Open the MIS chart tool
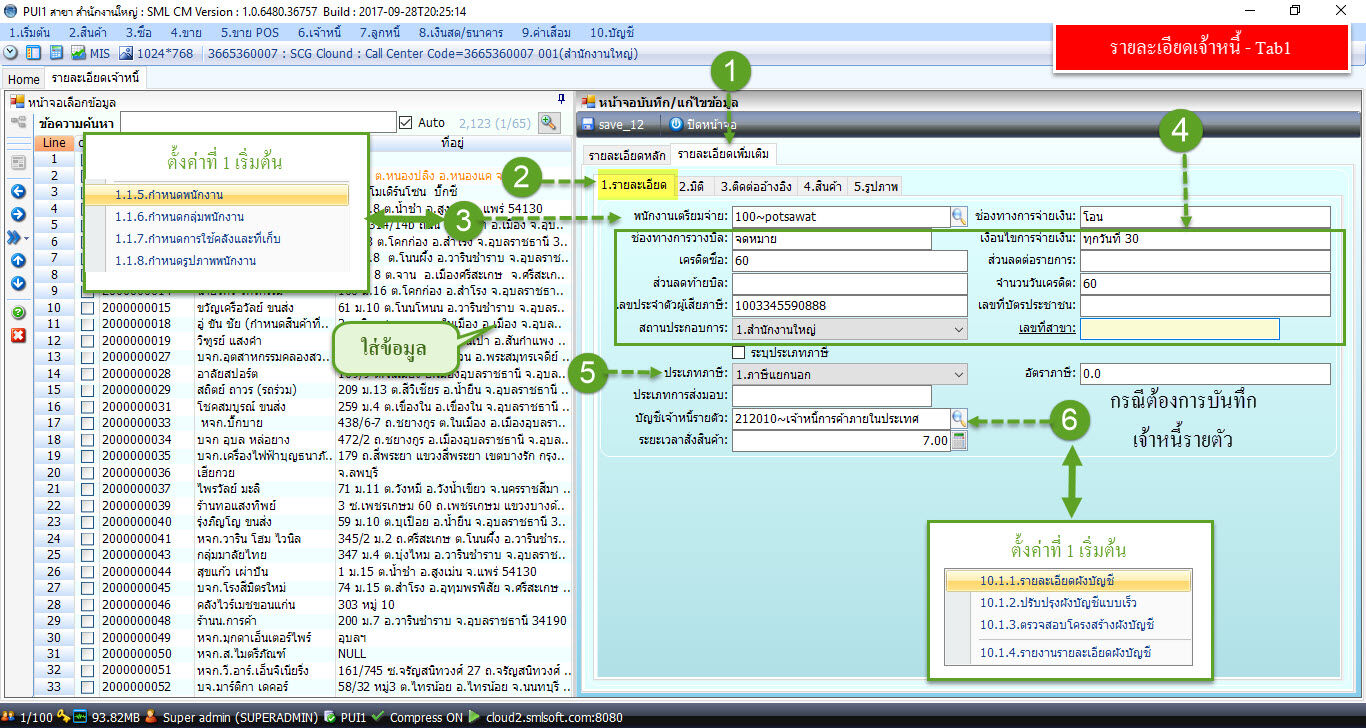The image size is (1366, 728). [x=91, y=53]
